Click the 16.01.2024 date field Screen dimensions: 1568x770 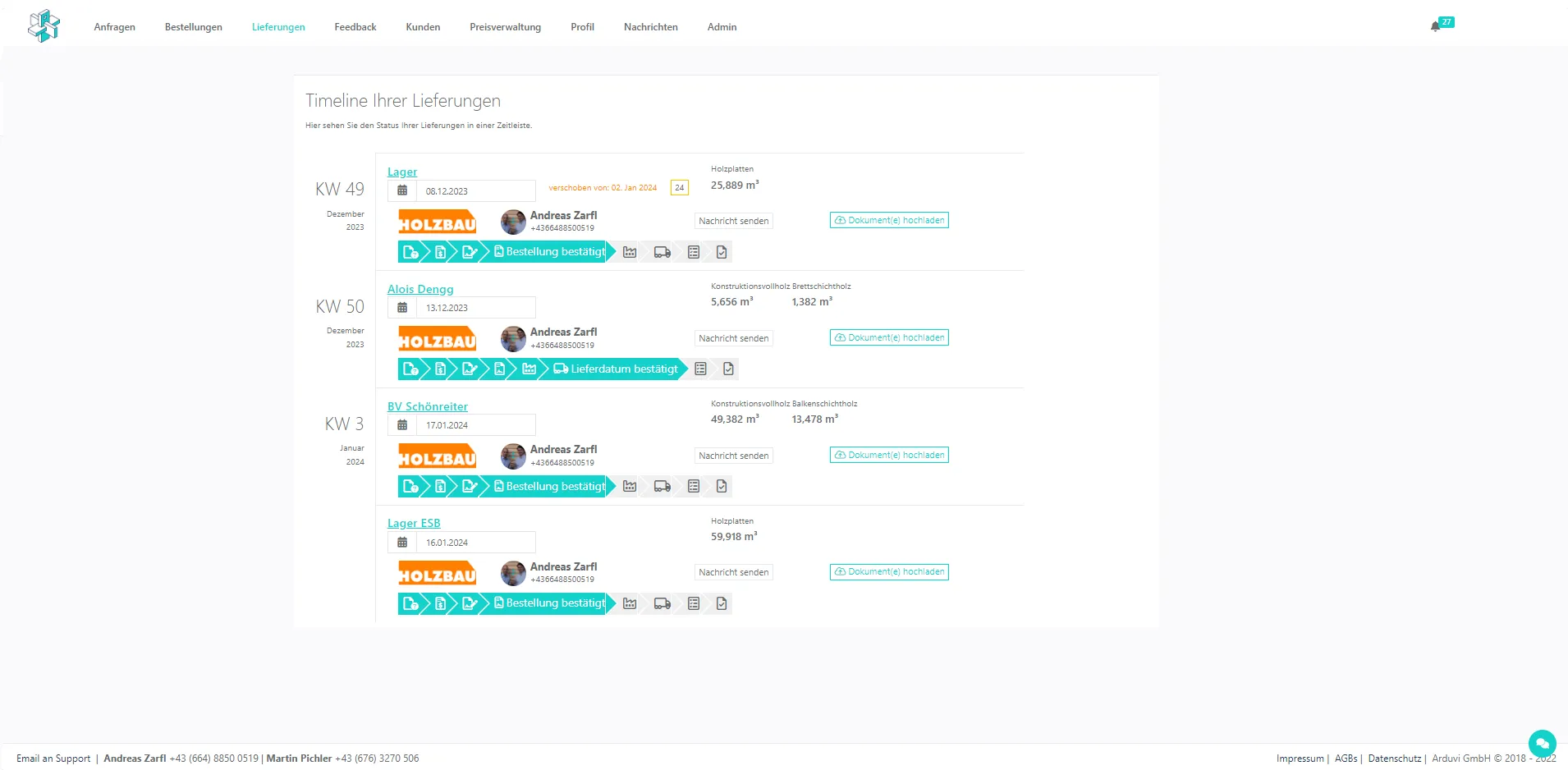point(476,543)
